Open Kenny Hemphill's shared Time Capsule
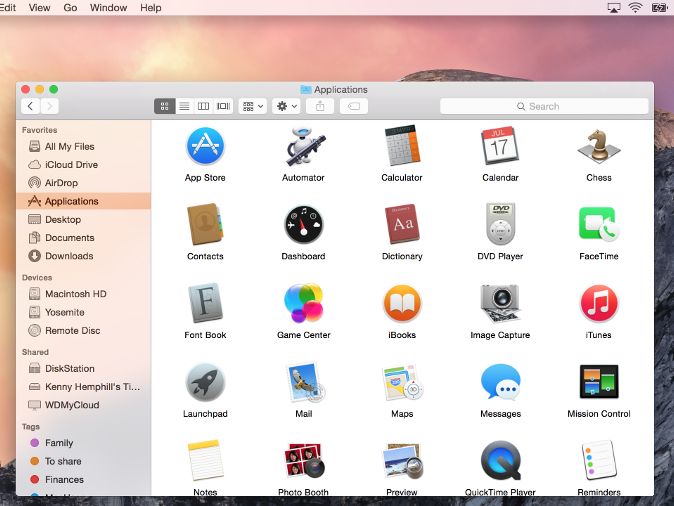The height and width of the screenshot is (506, 674). pos(83,387)
